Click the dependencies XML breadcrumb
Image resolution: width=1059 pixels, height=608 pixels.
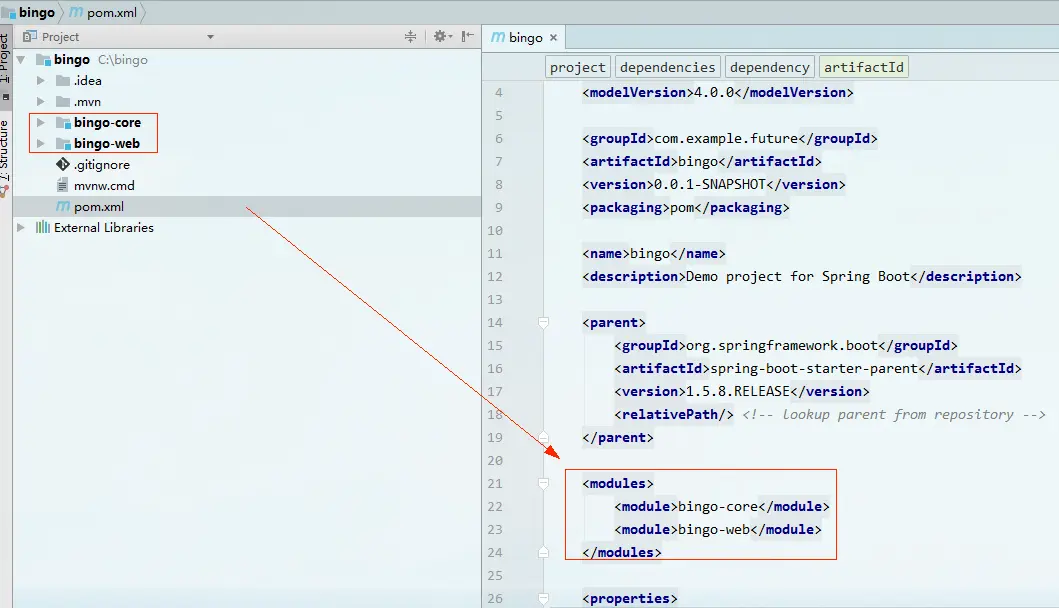667,67
